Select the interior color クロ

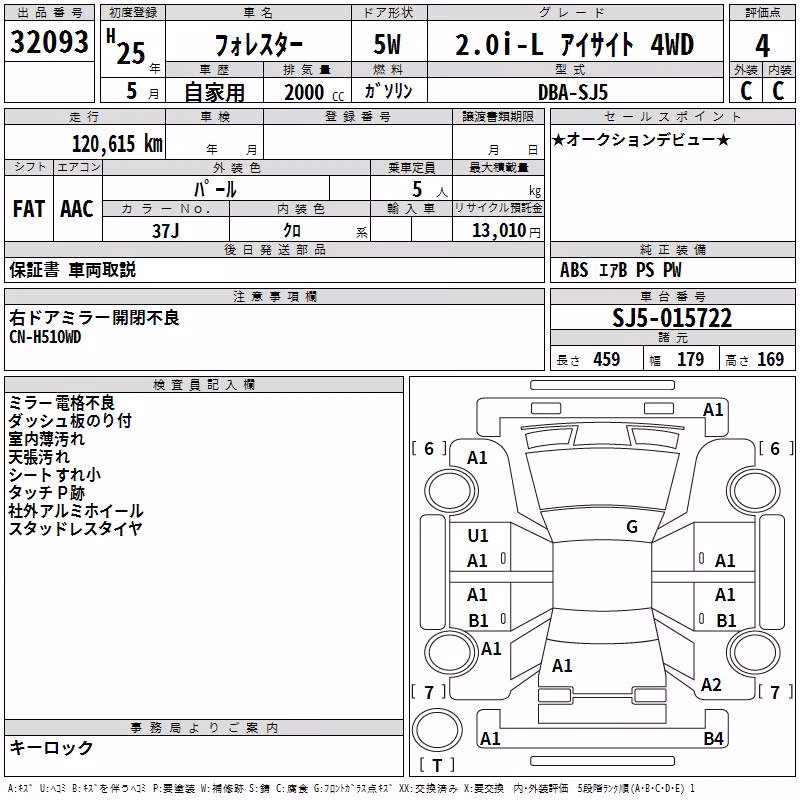292,231
